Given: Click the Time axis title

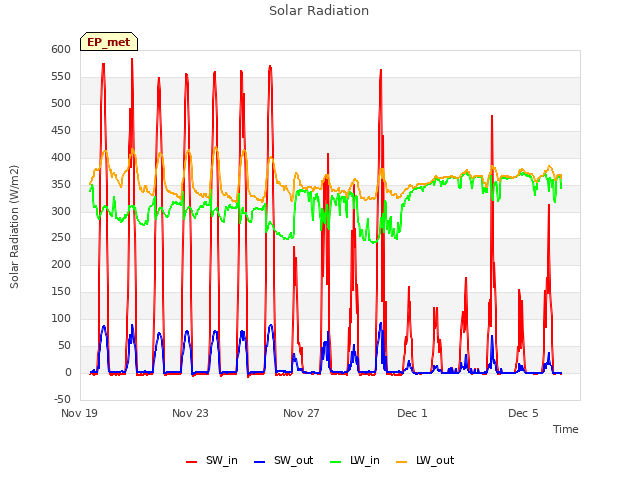Looking at the screenshot, I should pos(566,429).
